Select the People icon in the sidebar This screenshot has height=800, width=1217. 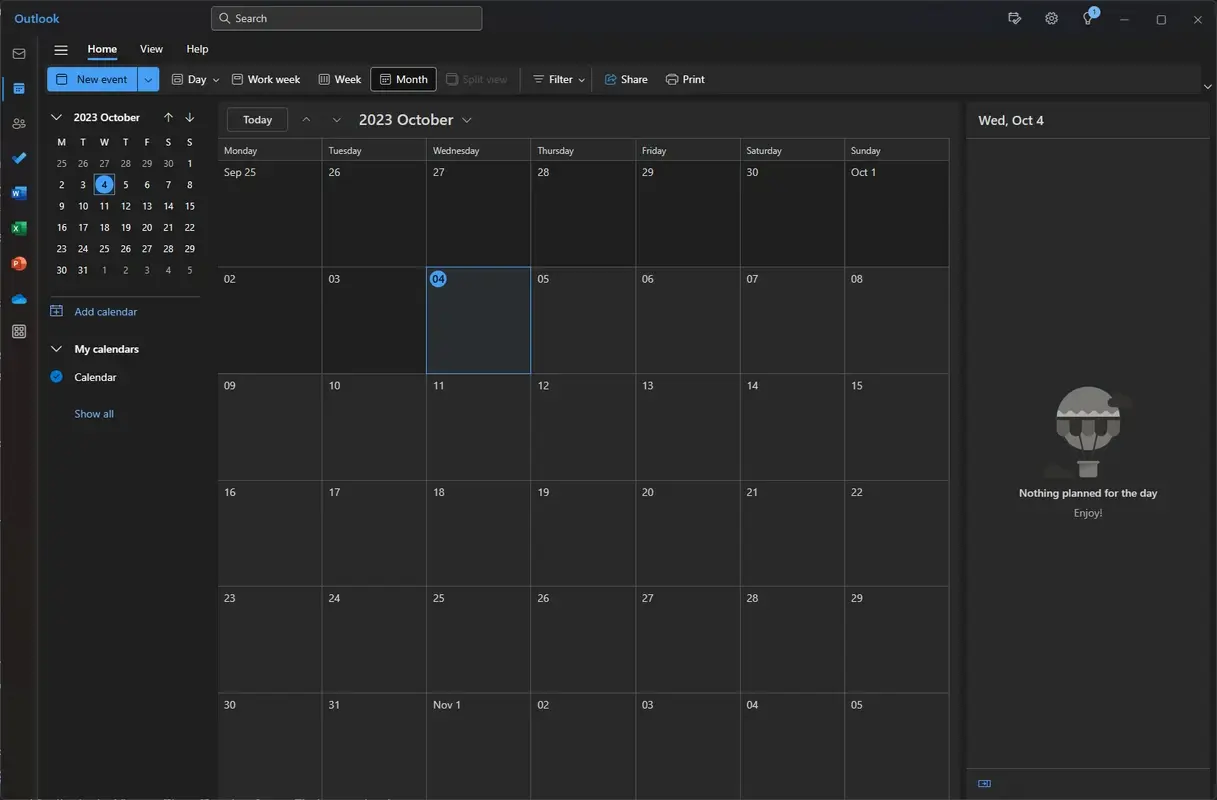[18, 123]
